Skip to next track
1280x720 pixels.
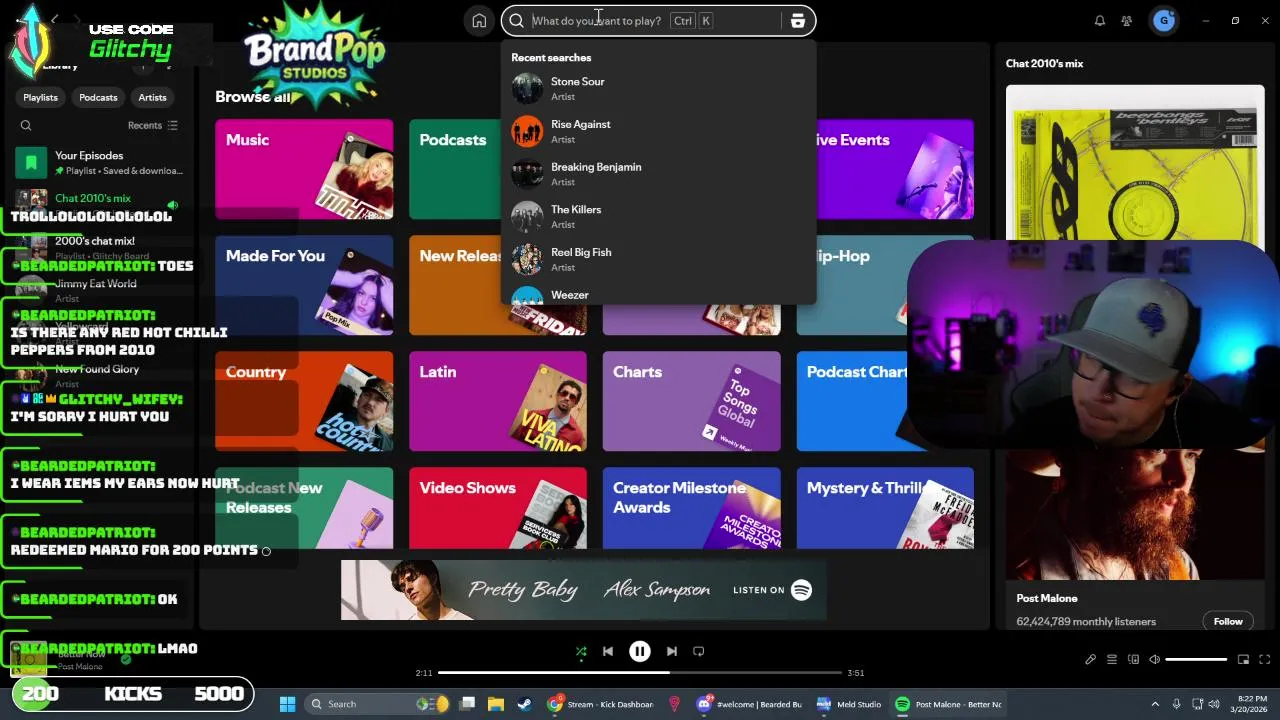click(672, 651)
